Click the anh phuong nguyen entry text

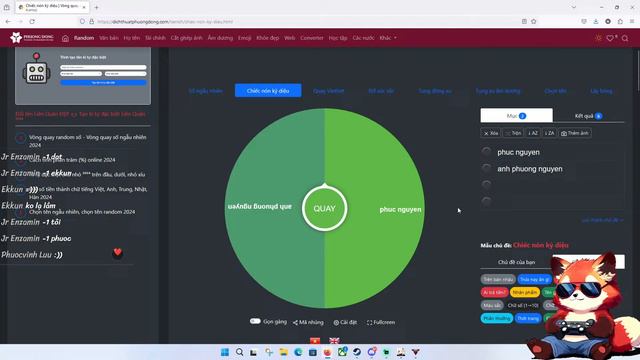530,169
